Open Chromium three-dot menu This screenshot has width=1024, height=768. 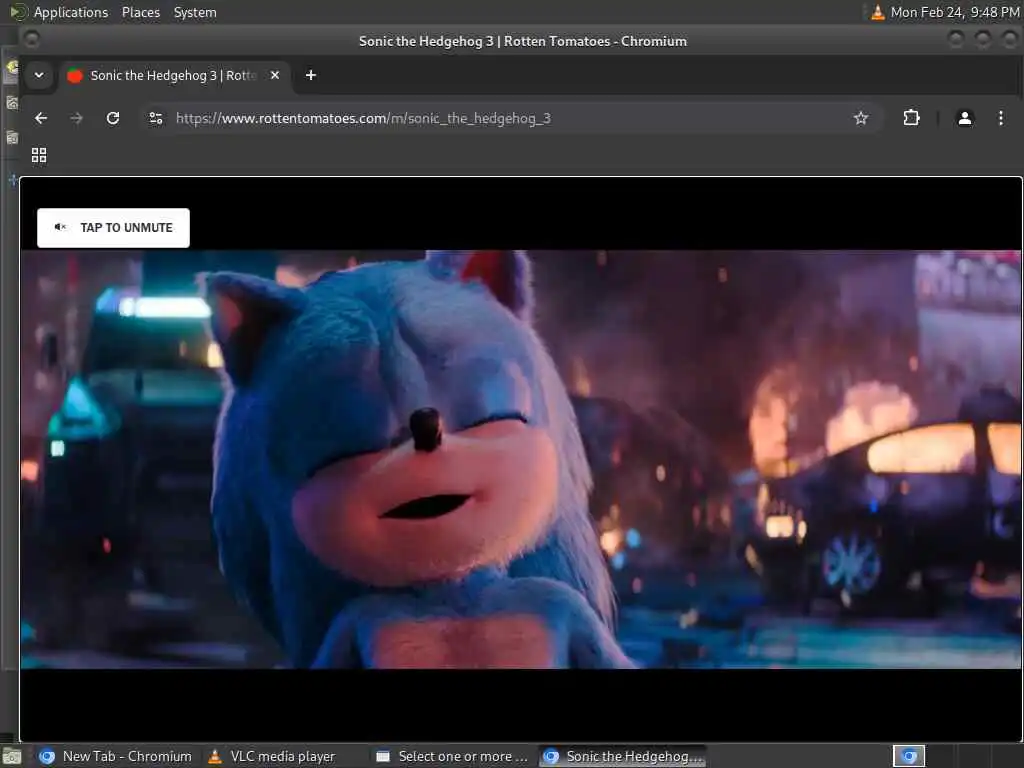click(1000, 118)
